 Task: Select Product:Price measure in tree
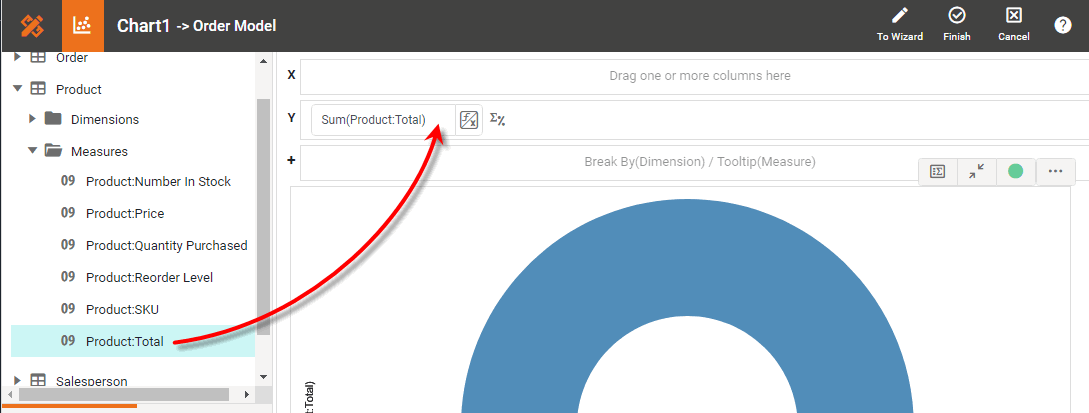tap(124, 213)
